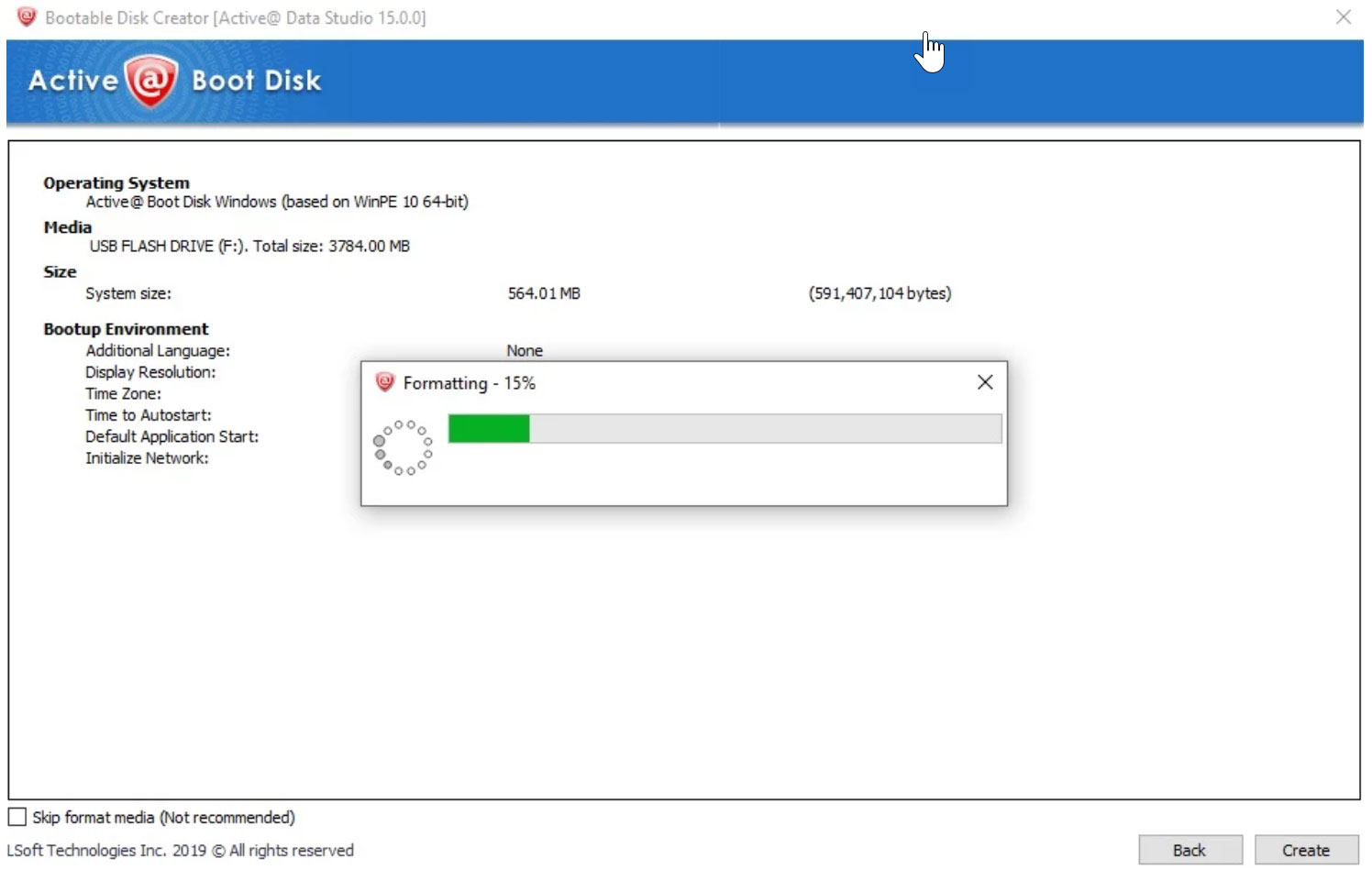Click the red shield icon in Formatting dialog
This screenshot has width=1372, height=880.
(x=384, y=382)
